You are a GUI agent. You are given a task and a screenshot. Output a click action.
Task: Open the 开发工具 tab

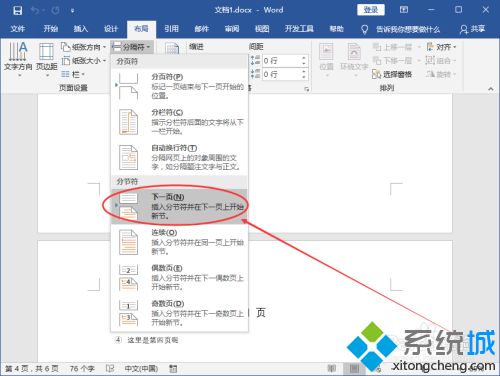pyautogui.click(x=299, y=29)
